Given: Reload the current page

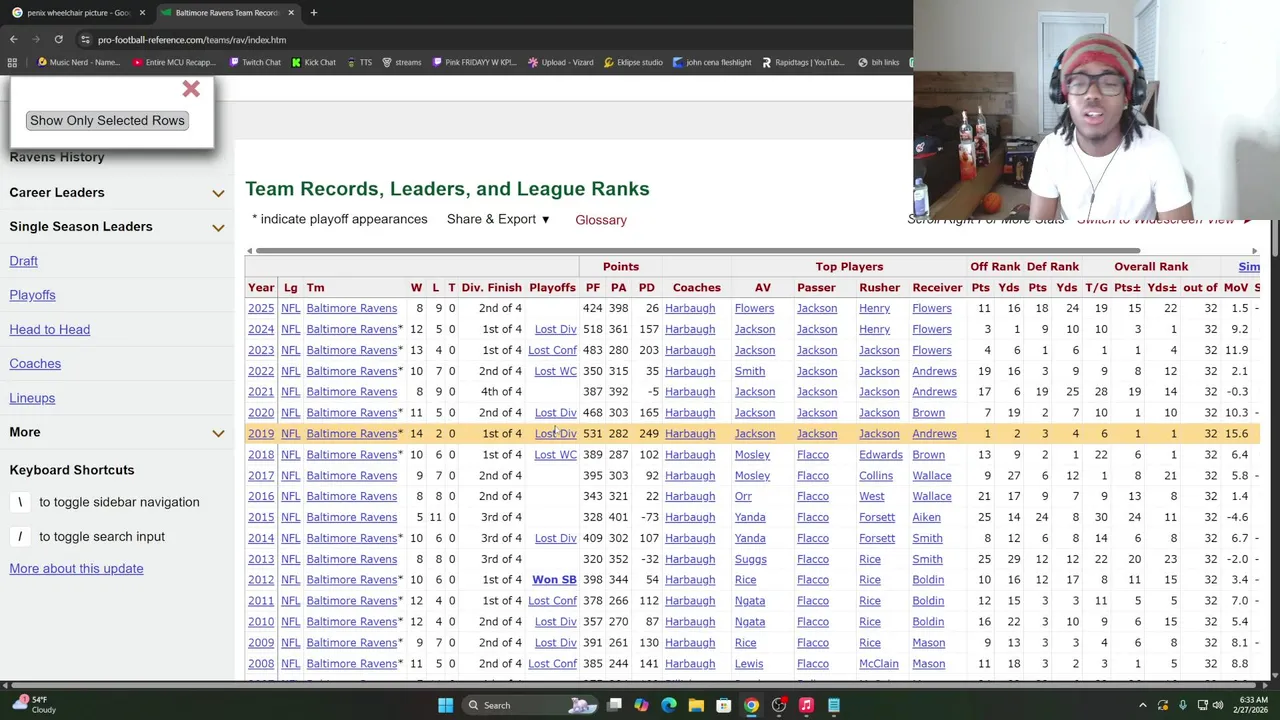Looking at the screenshot, I should click(58, 39).
